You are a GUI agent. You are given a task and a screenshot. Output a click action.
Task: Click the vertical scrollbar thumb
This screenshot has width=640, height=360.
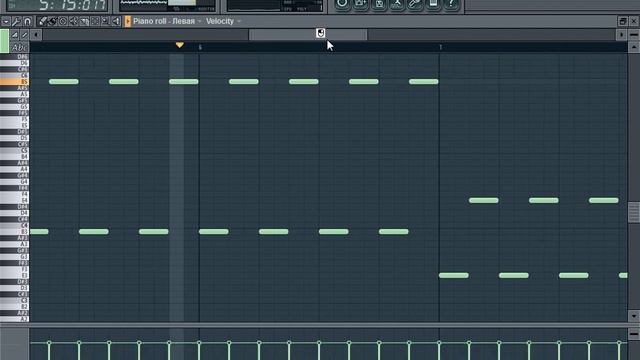(633, 212)
